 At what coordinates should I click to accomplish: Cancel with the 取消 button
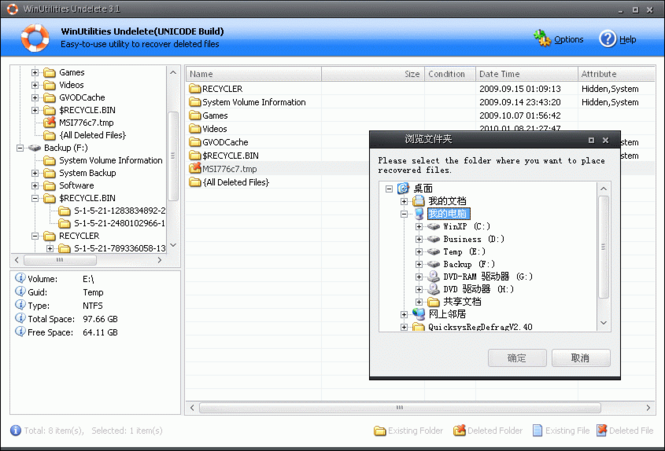point(581,358)
